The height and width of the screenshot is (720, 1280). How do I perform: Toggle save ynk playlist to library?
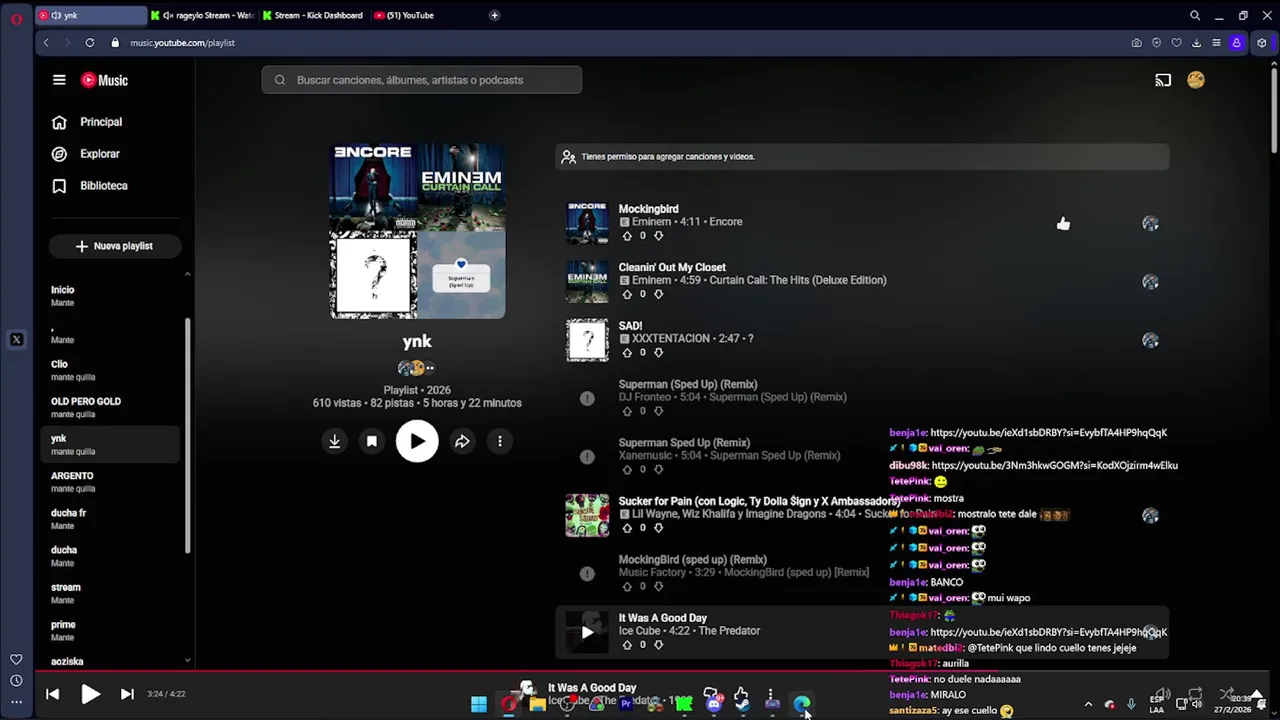372,441
